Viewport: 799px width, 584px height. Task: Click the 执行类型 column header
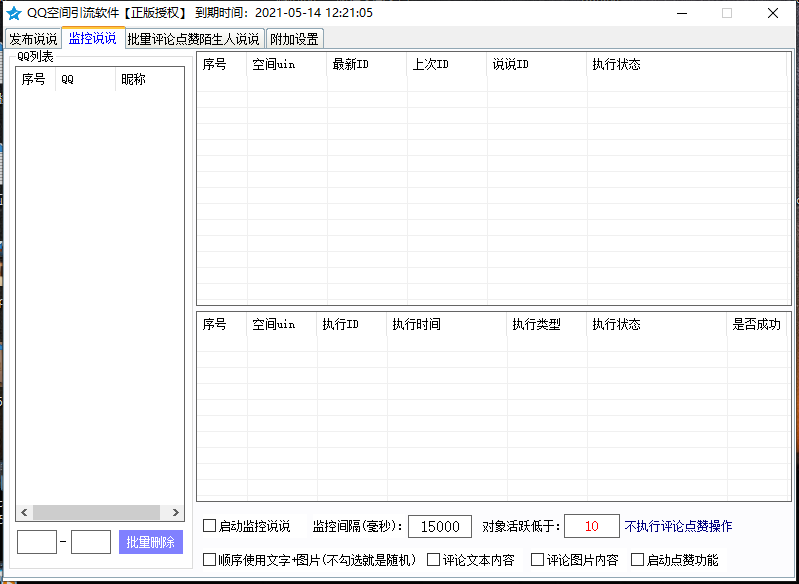pyautogui.click(x=547, y=324)
